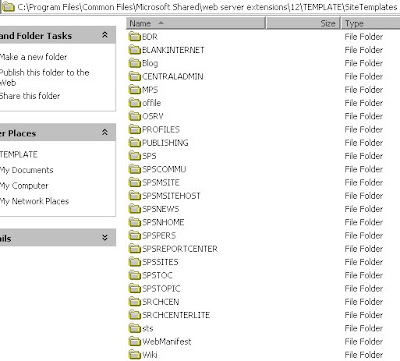Collapse the Other Places panel
400x361 pixels.
(x=105, y=133)
